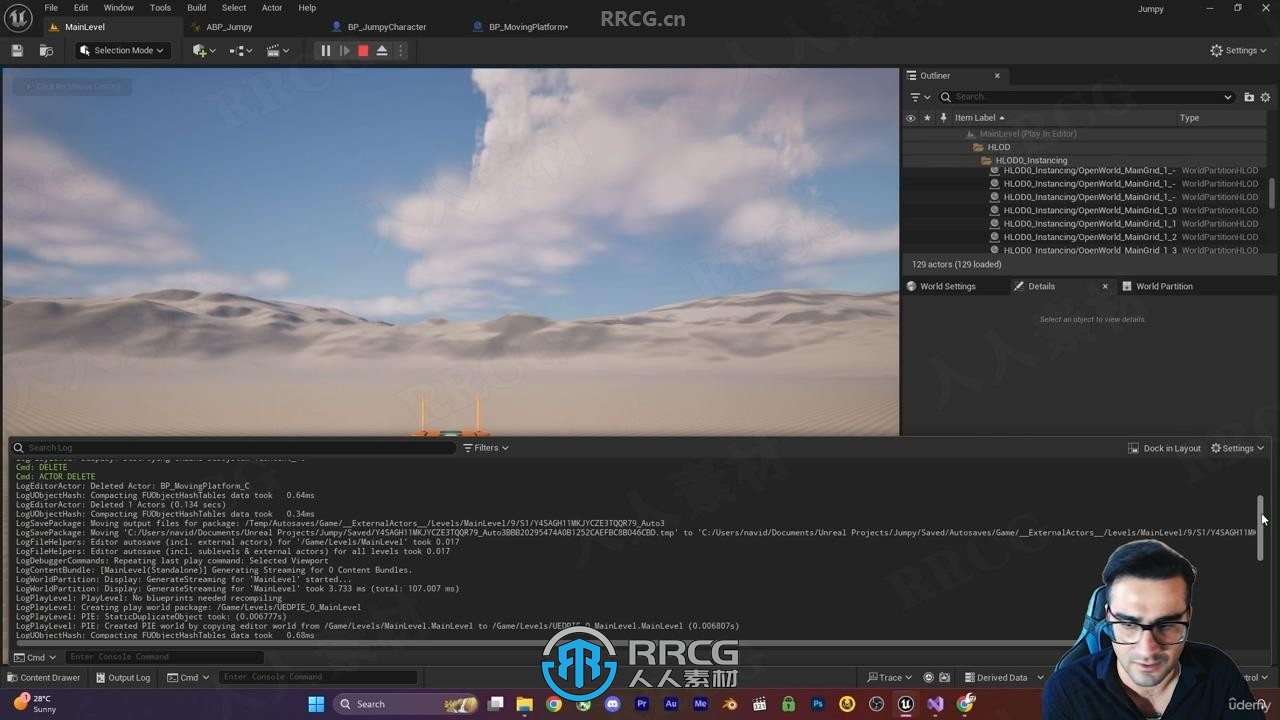Open the status bar Cmd type dropdown

tap(188, 677)
